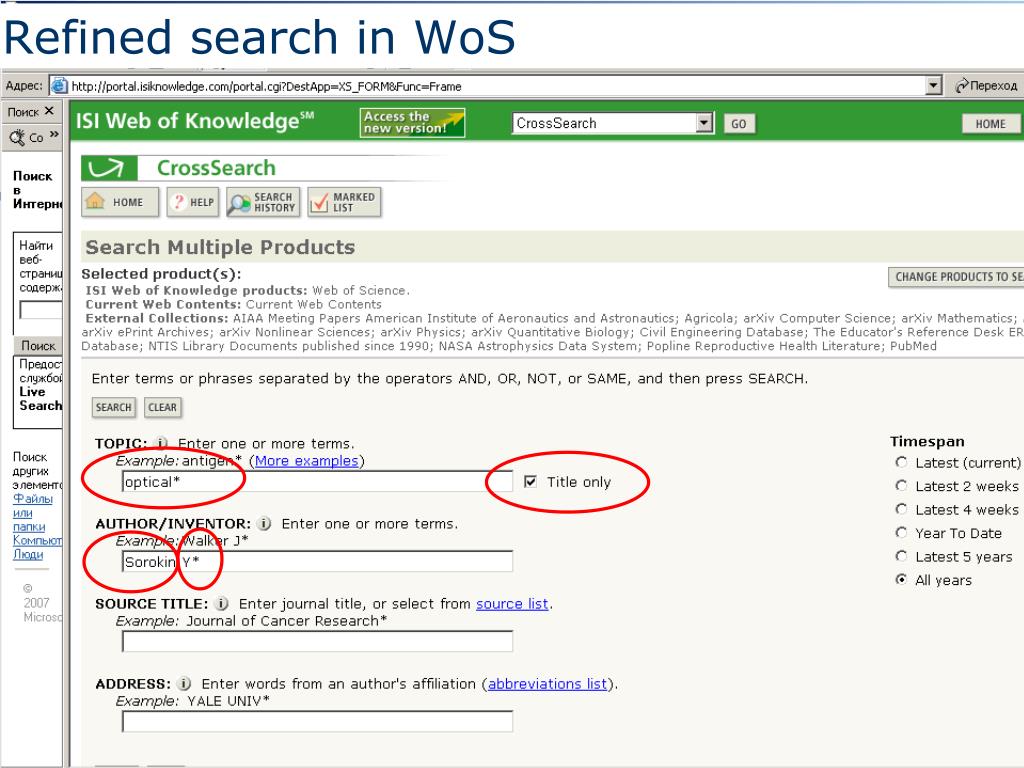Viewport: 1024px width, 768px height.
Task: Click the CrossSearch HOME toolbar button
Action: pyautogui.click(x=120, y=202)
